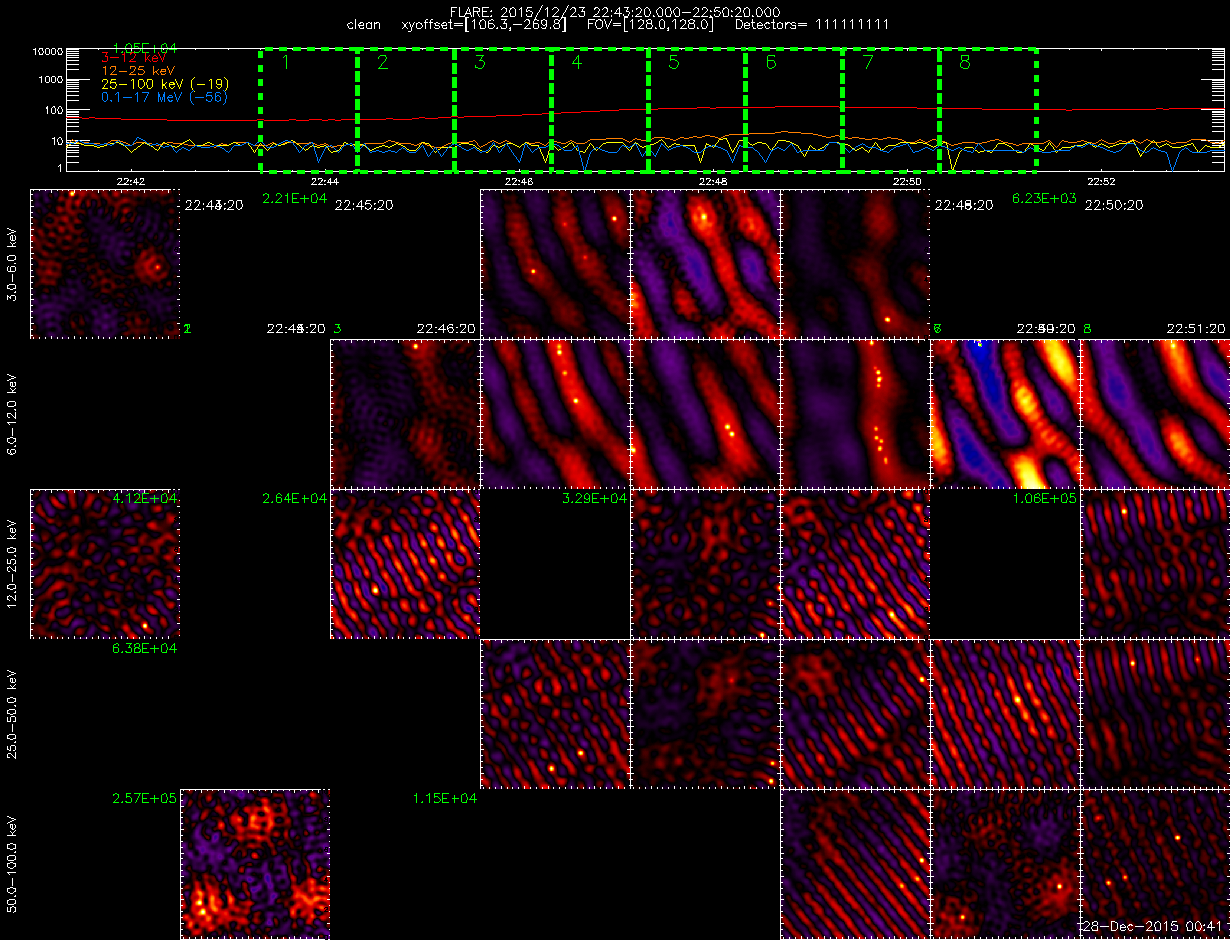This screenshot has width=1230, height=940.
Task: Click the green 1.06E+05 value
Action: coord(1044,498)
